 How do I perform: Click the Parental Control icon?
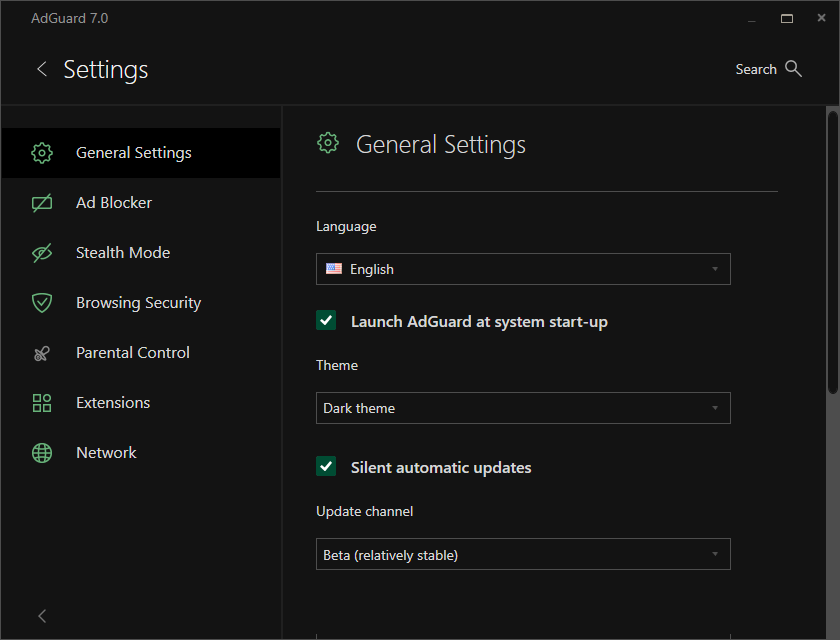tap(42, 353)
